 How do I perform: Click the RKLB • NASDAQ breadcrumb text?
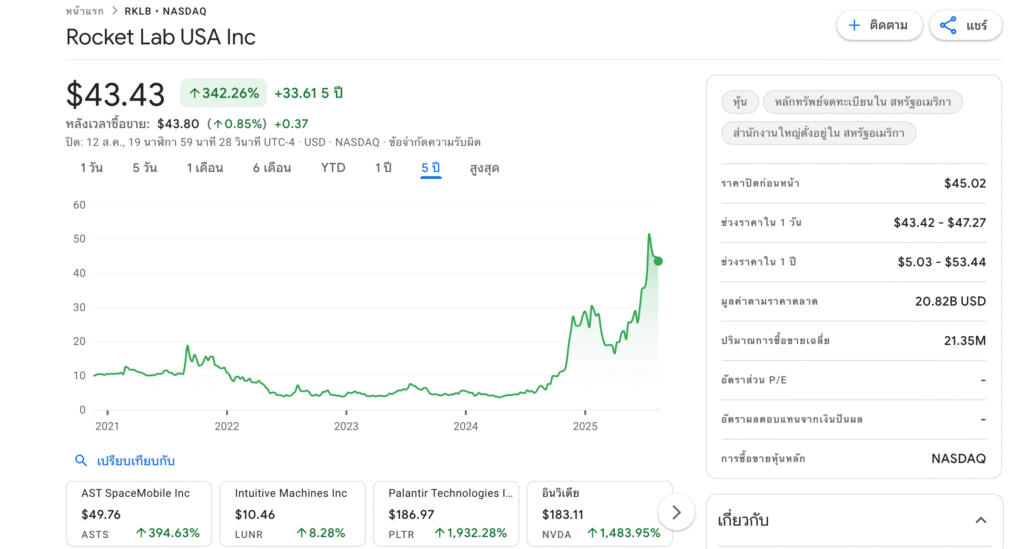pyautogui.click(x=165, y=11)
